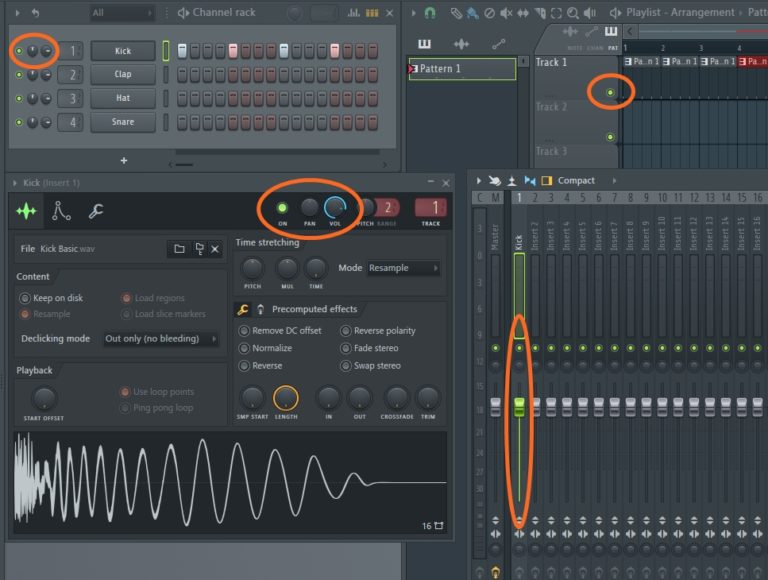Click the Clap channel button
The height and width of the screenshot is (580, 768).
coord(123,74)
